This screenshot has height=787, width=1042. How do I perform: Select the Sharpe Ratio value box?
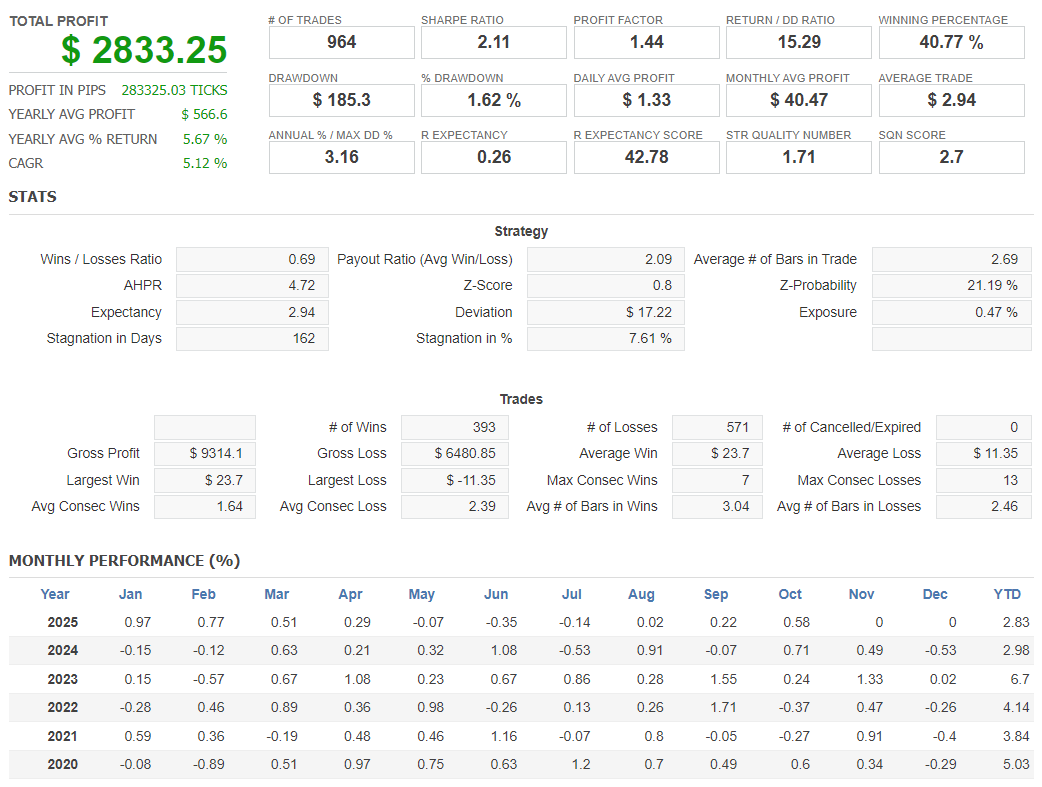(494, 42)
